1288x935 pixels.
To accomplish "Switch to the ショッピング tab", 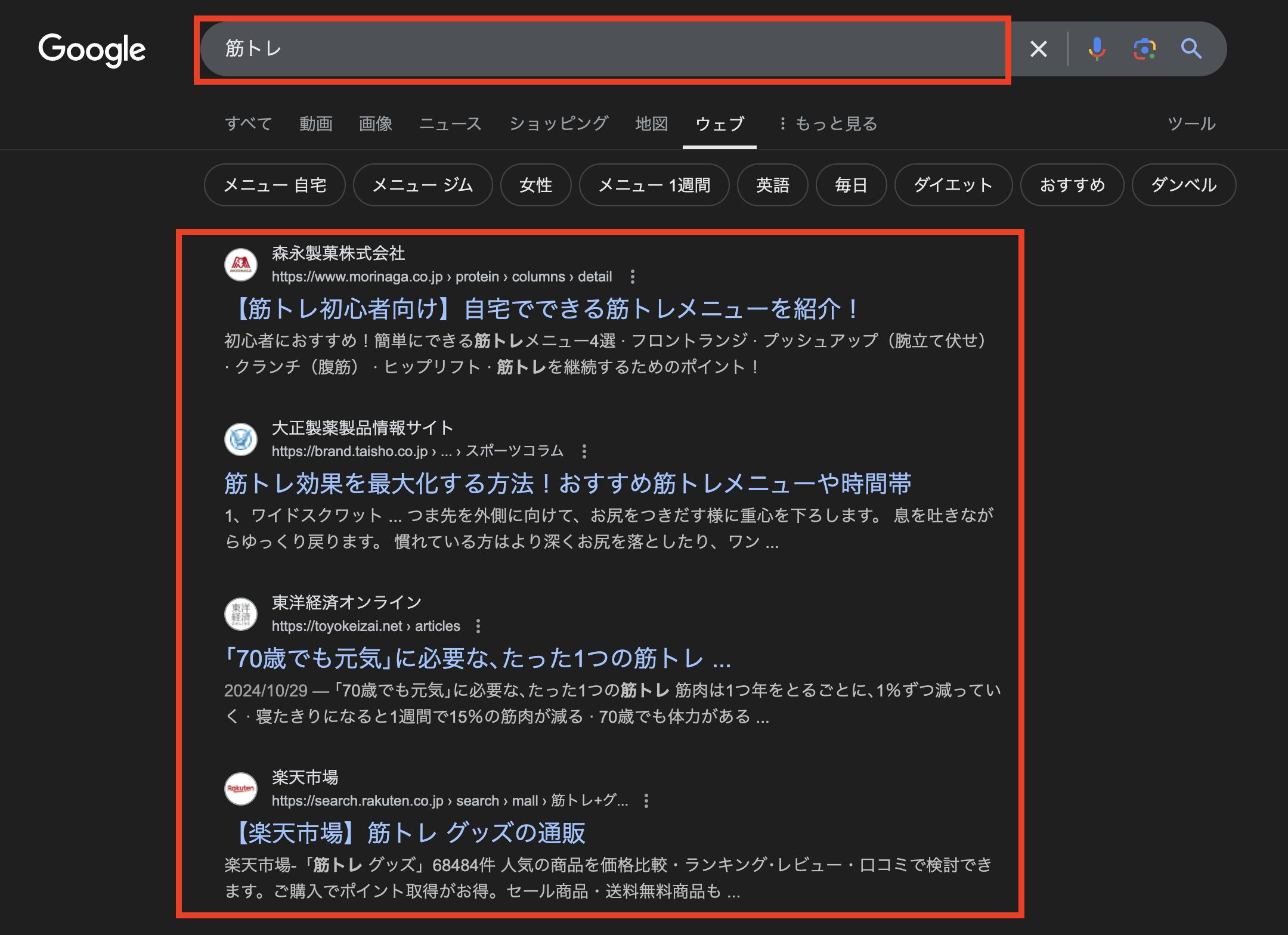I will [559, 123].
